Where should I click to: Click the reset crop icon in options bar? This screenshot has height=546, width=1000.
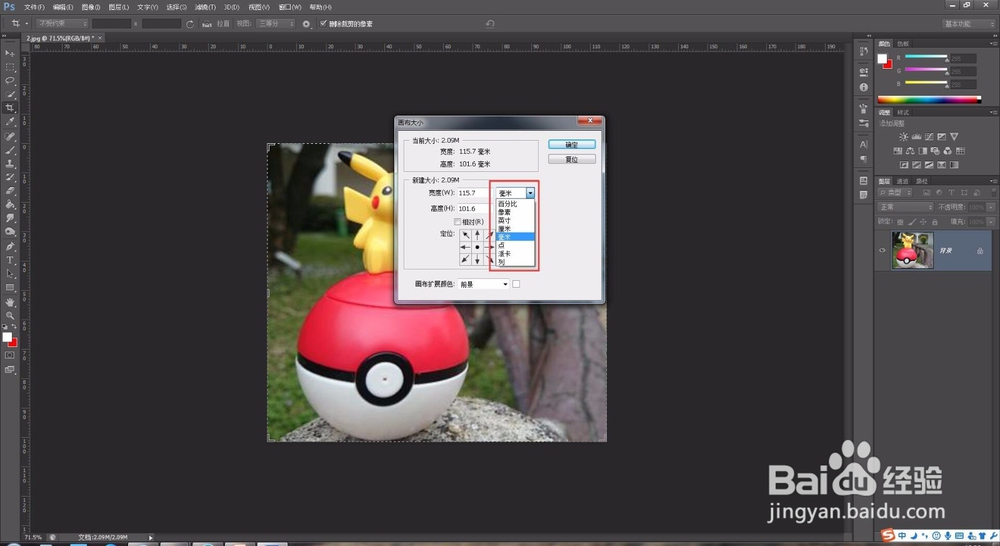(490, 24)
